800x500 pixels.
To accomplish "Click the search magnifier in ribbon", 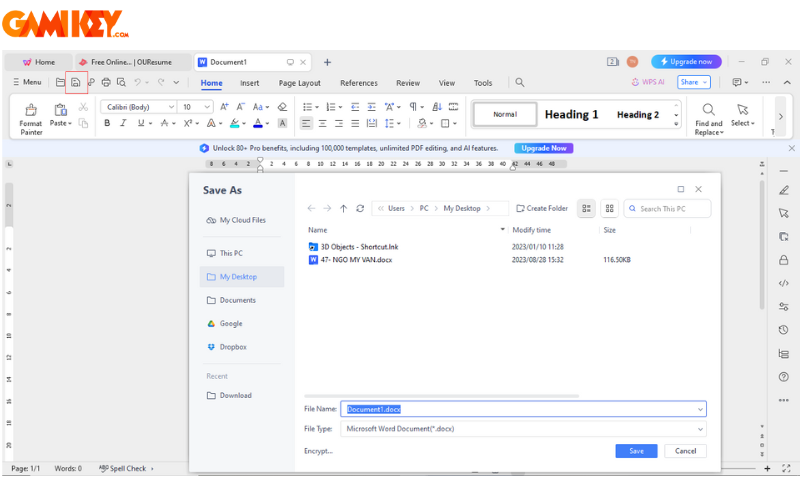I will click(x=519, y=82).
